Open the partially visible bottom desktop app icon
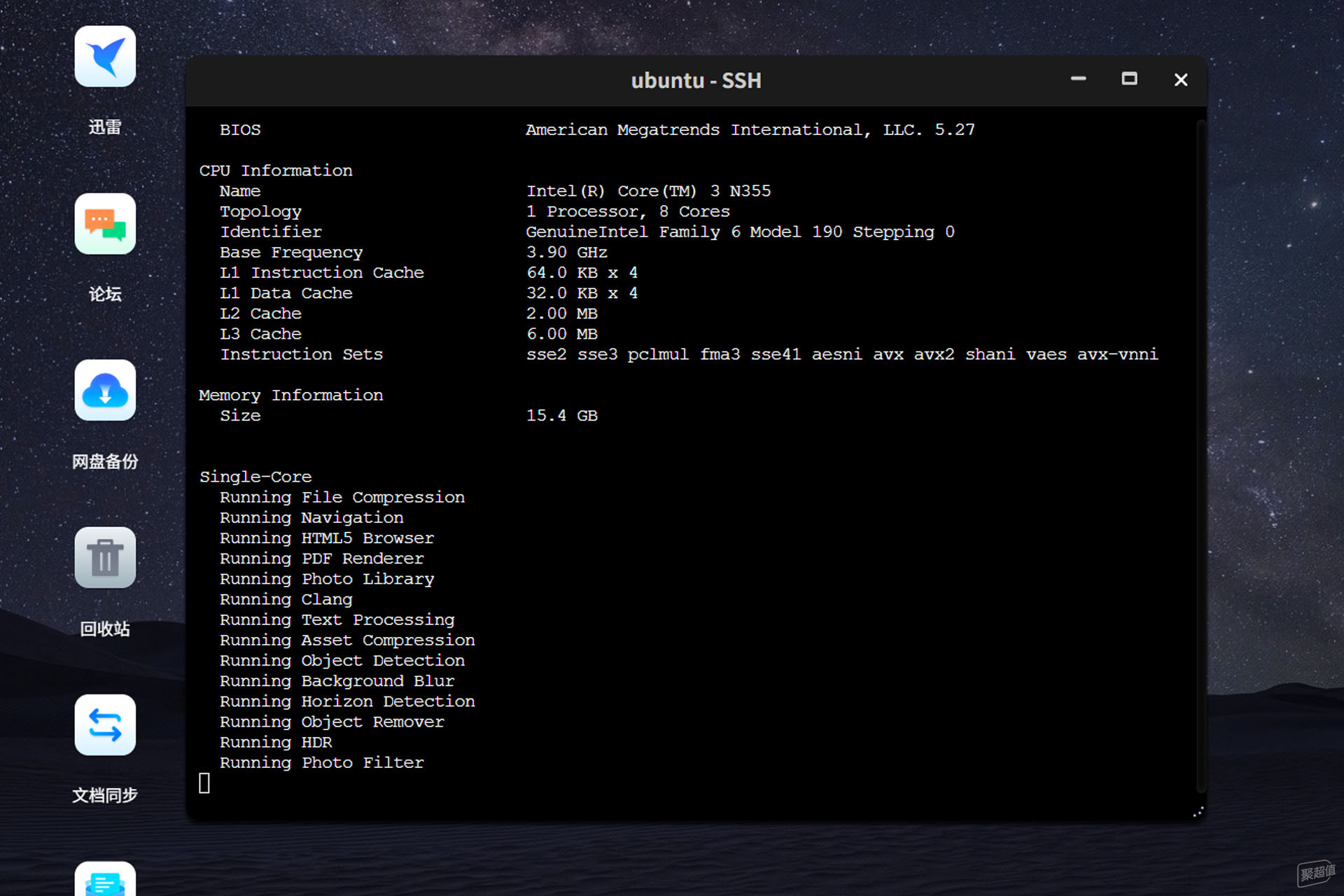Viewport: 1344px width, 896px height. click(x=105, y=879)
